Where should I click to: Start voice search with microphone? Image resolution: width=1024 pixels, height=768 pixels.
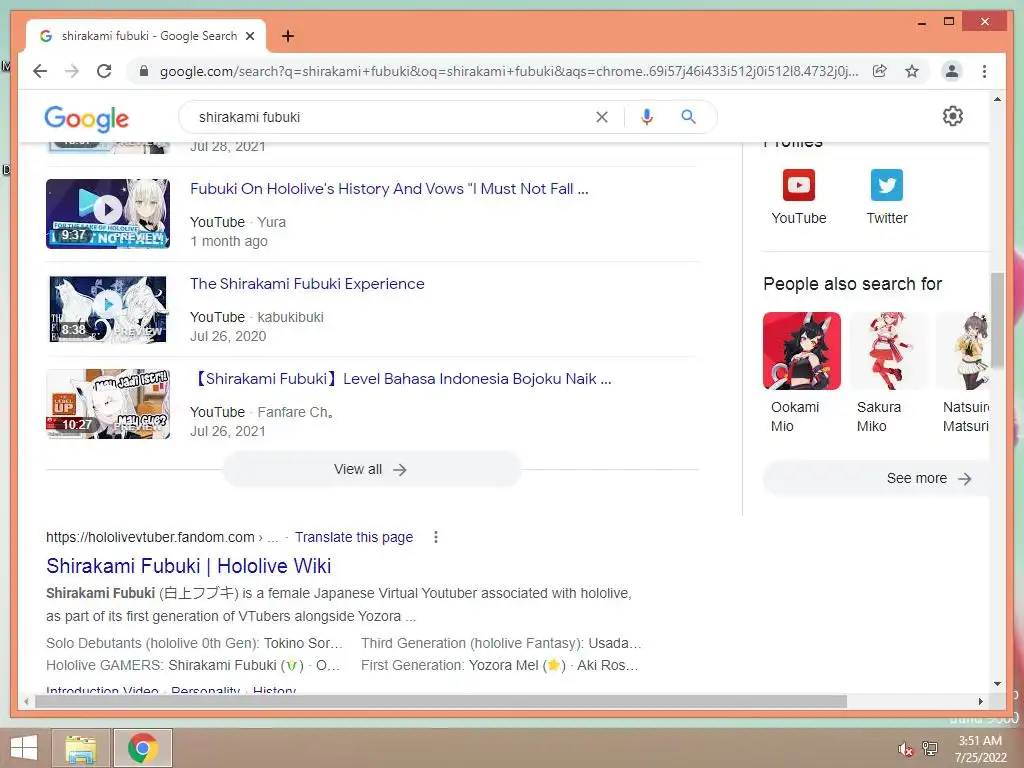tap(647, 117)
